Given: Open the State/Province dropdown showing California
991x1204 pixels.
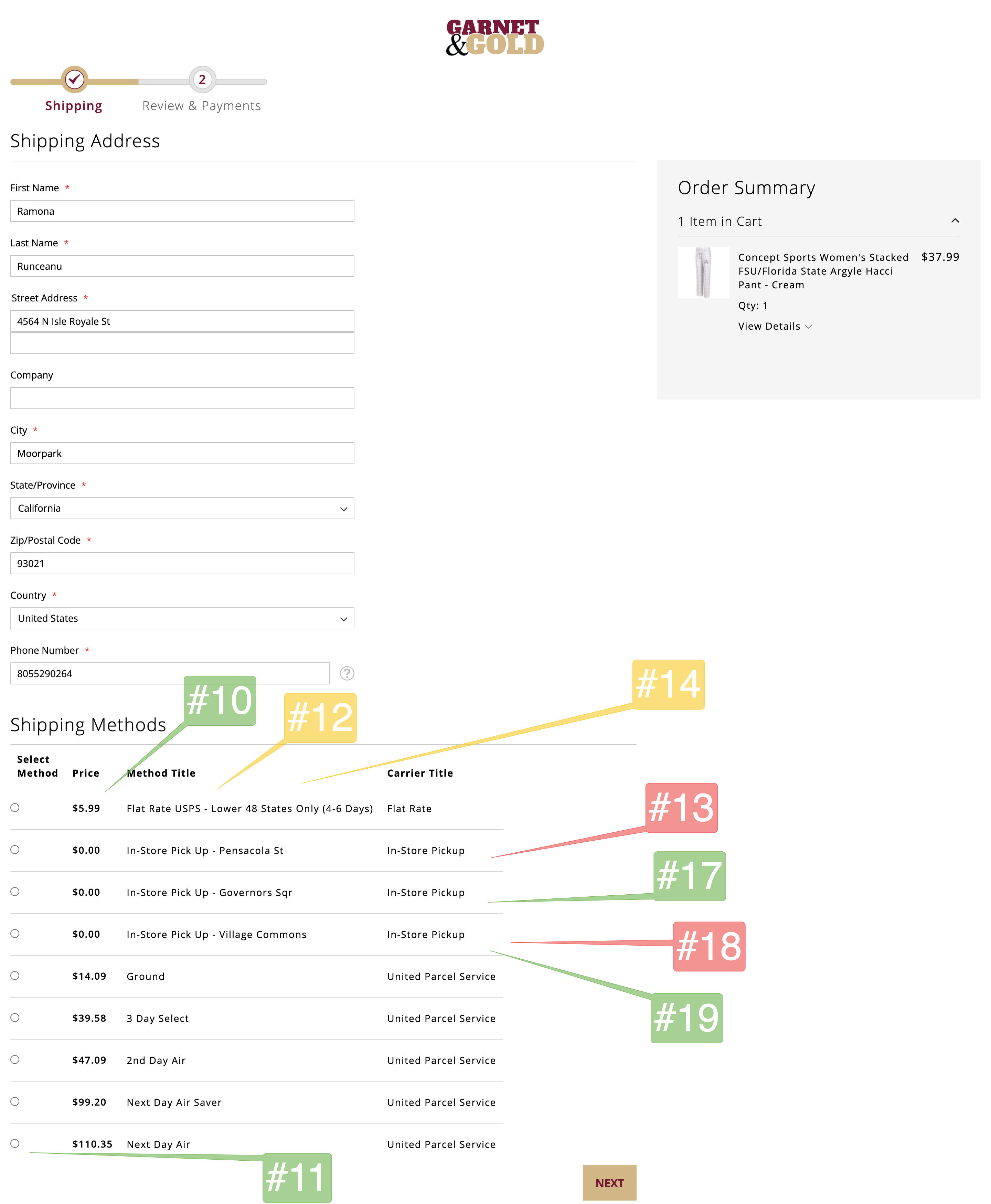Looking at the screenshot, I should tap(182, 508).
